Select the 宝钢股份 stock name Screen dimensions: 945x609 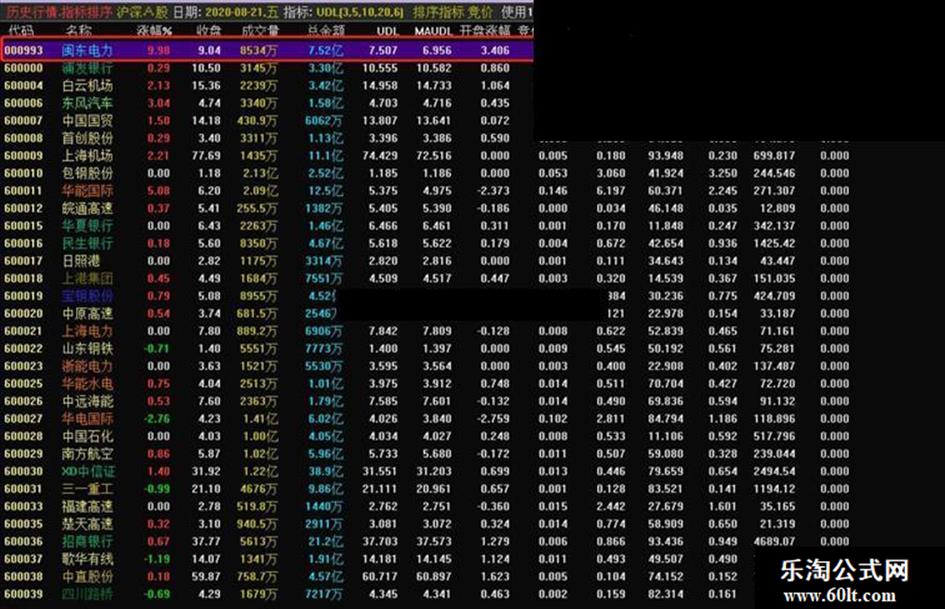point(87,295)
